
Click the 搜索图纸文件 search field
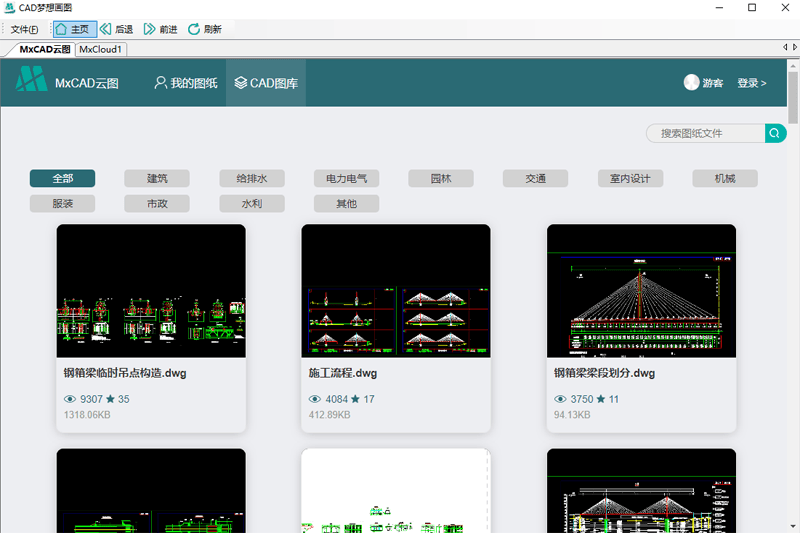coord(705,133)
